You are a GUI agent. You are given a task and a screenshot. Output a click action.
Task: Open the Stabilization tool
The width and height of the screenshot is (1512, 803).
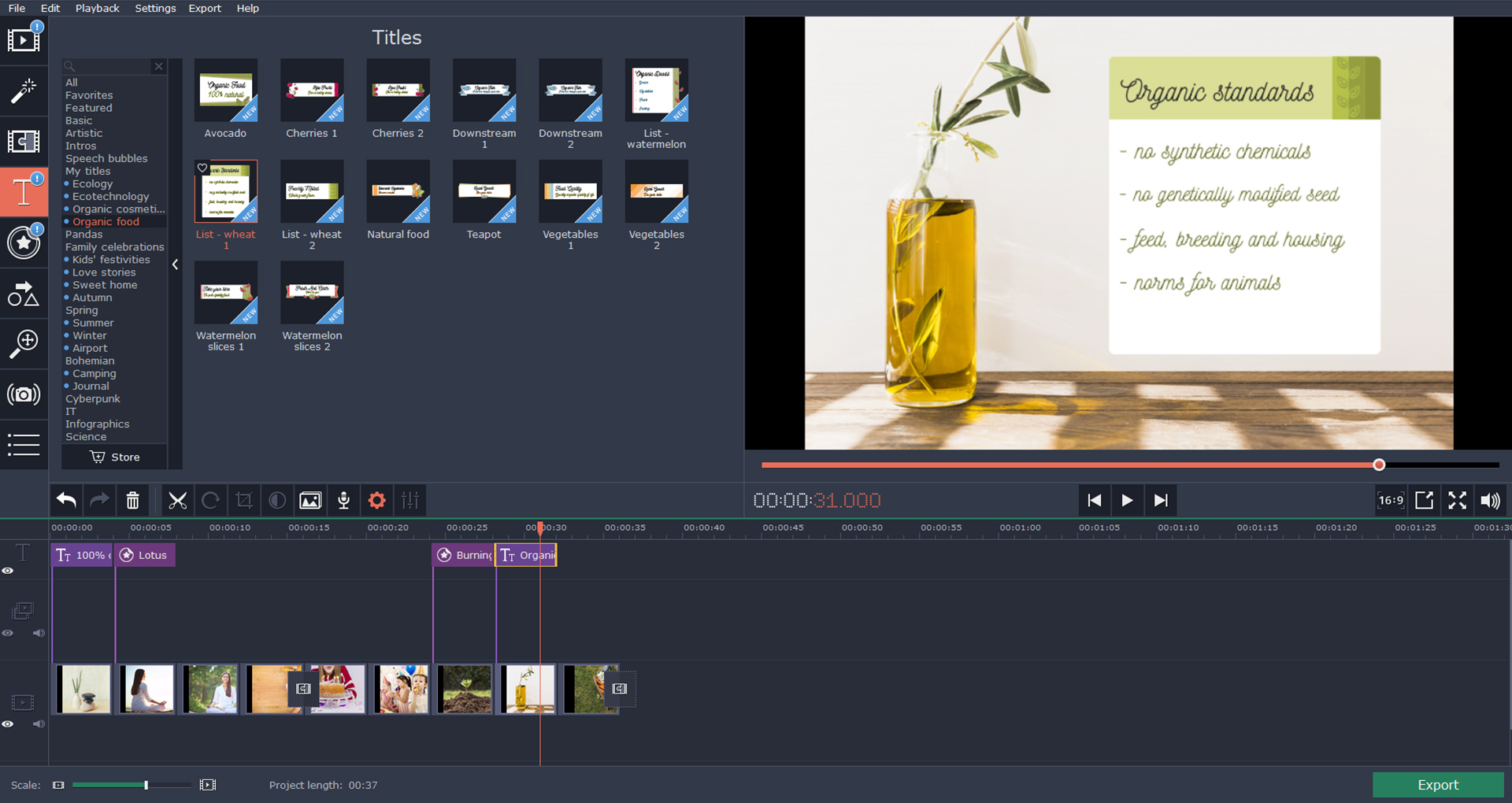tap(24, 394)
